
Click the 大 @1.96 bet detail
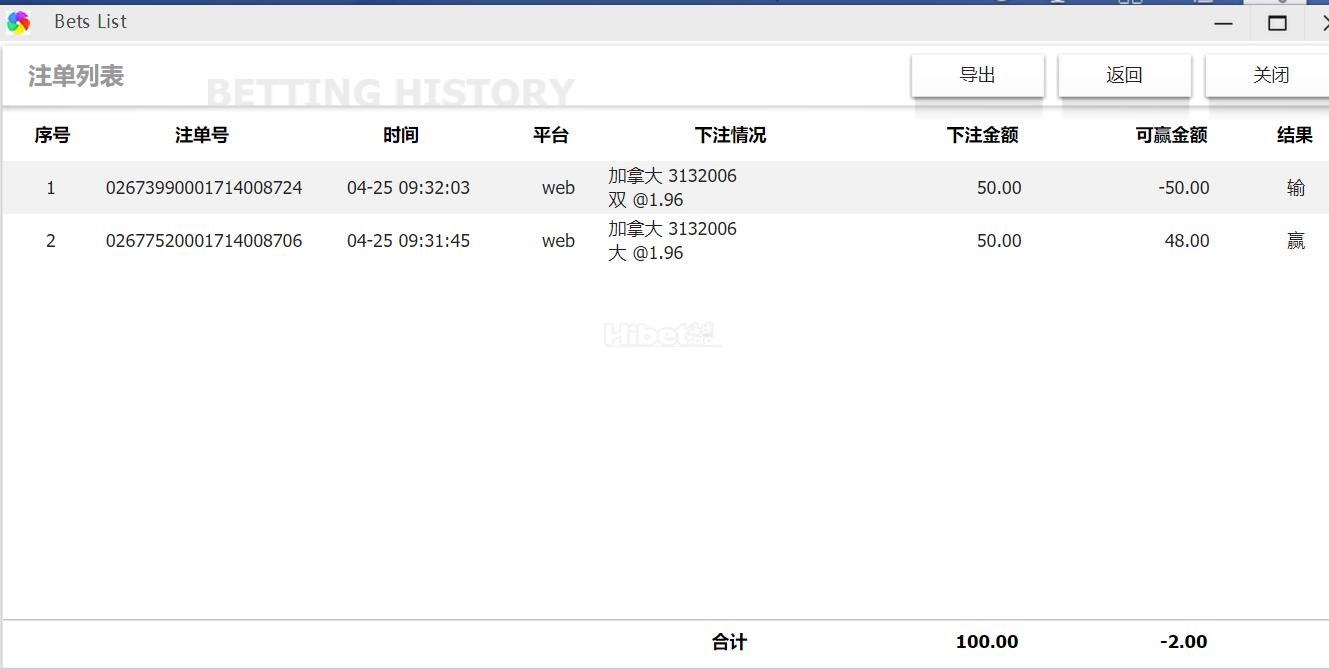(646, 253)
